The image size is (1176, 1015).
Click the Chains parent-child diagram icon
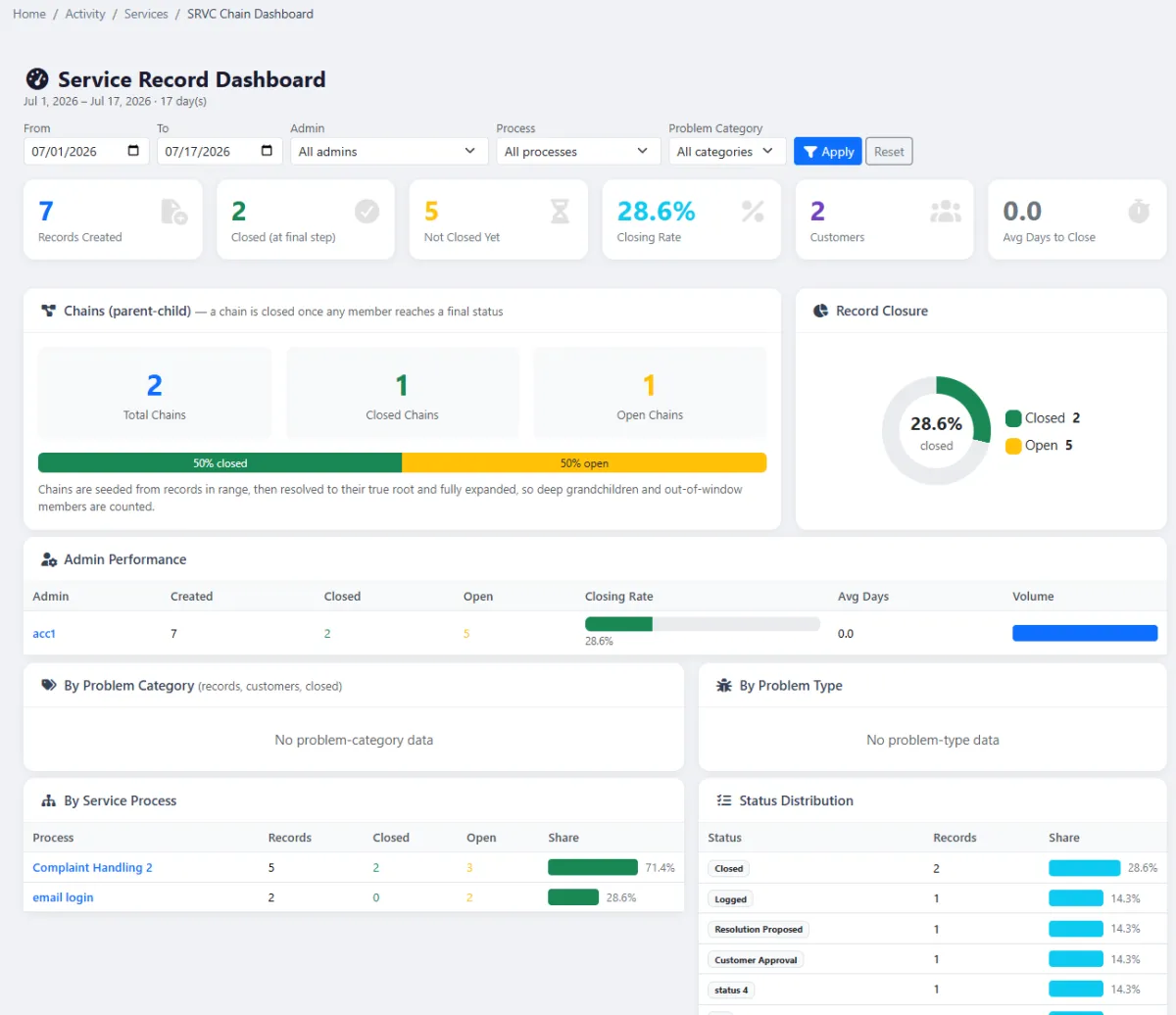[48, 311]
